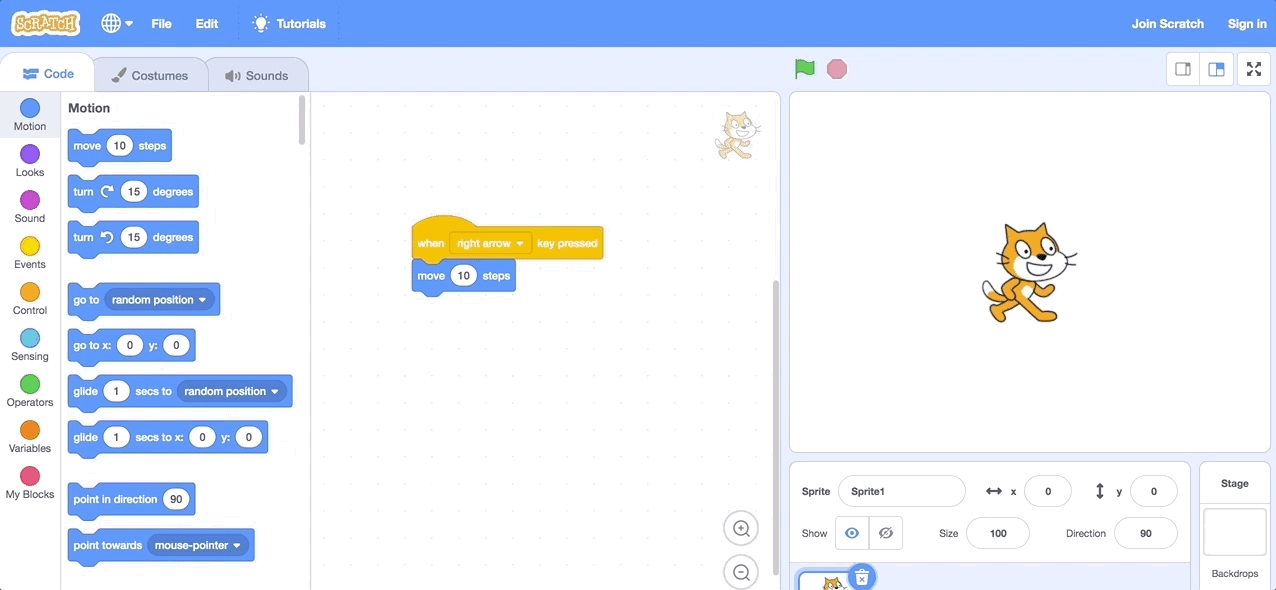Delete Sprite1 with trash icon

click(862, 577)
